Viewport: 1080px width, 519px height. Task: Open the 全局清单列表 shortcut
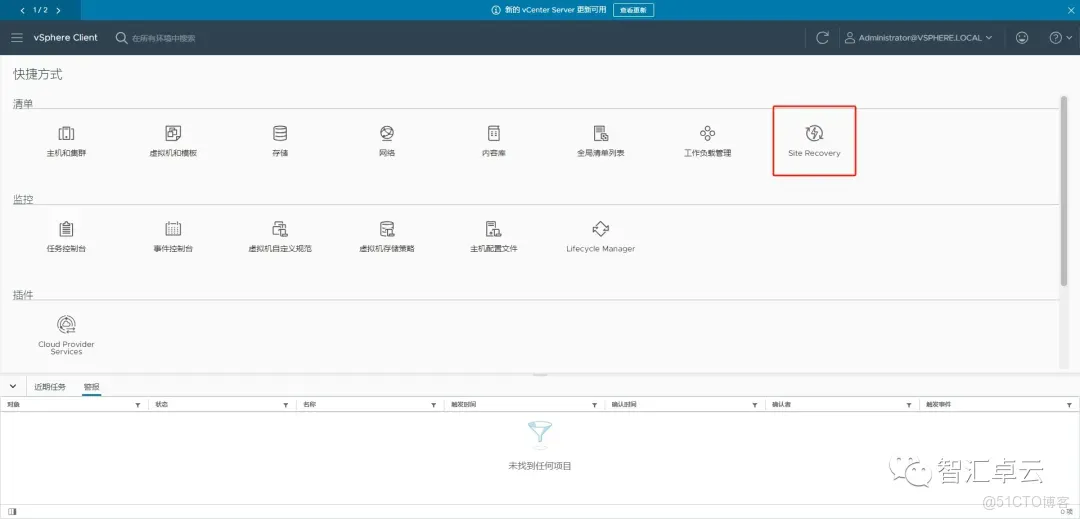601,142
